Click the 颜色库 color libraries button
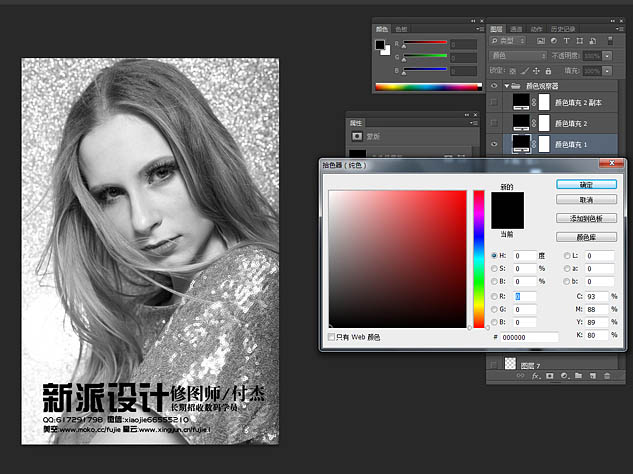Screen dimensions: 633x474 tap(586, 237)
